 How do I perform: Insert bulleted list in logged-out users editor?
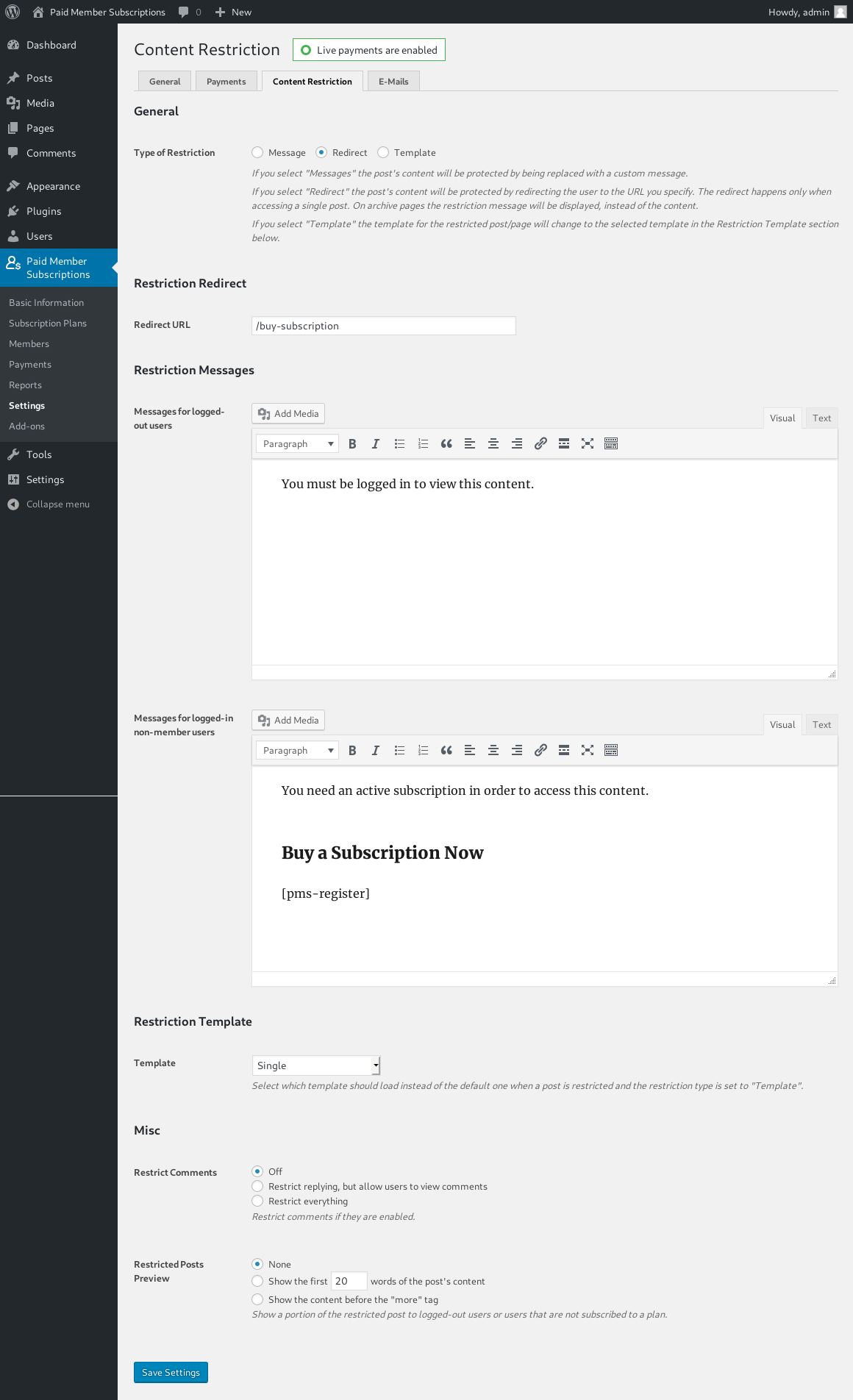(399, 443)
